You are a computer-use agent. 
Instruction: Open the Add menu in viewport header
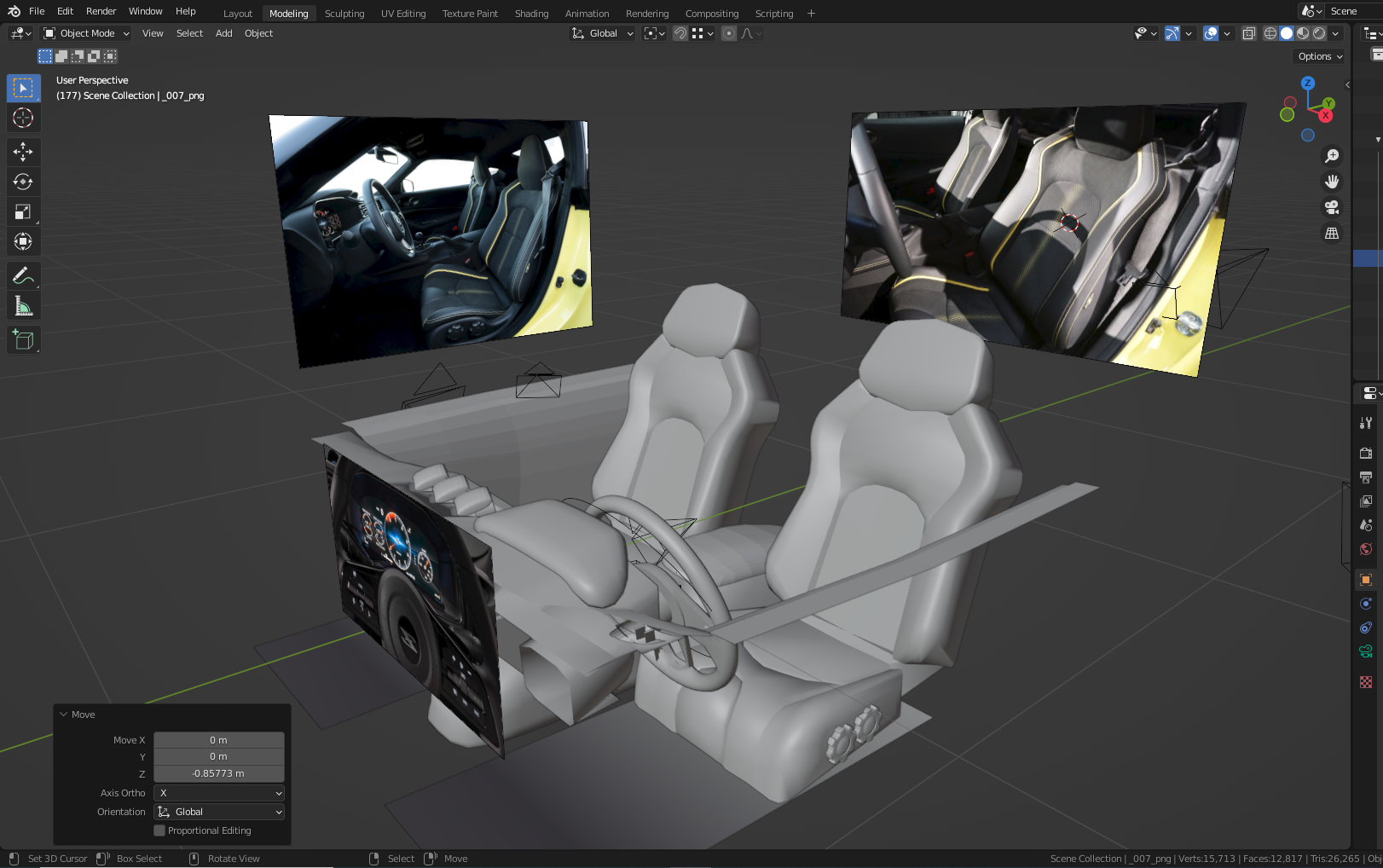(x=224, y=33)
